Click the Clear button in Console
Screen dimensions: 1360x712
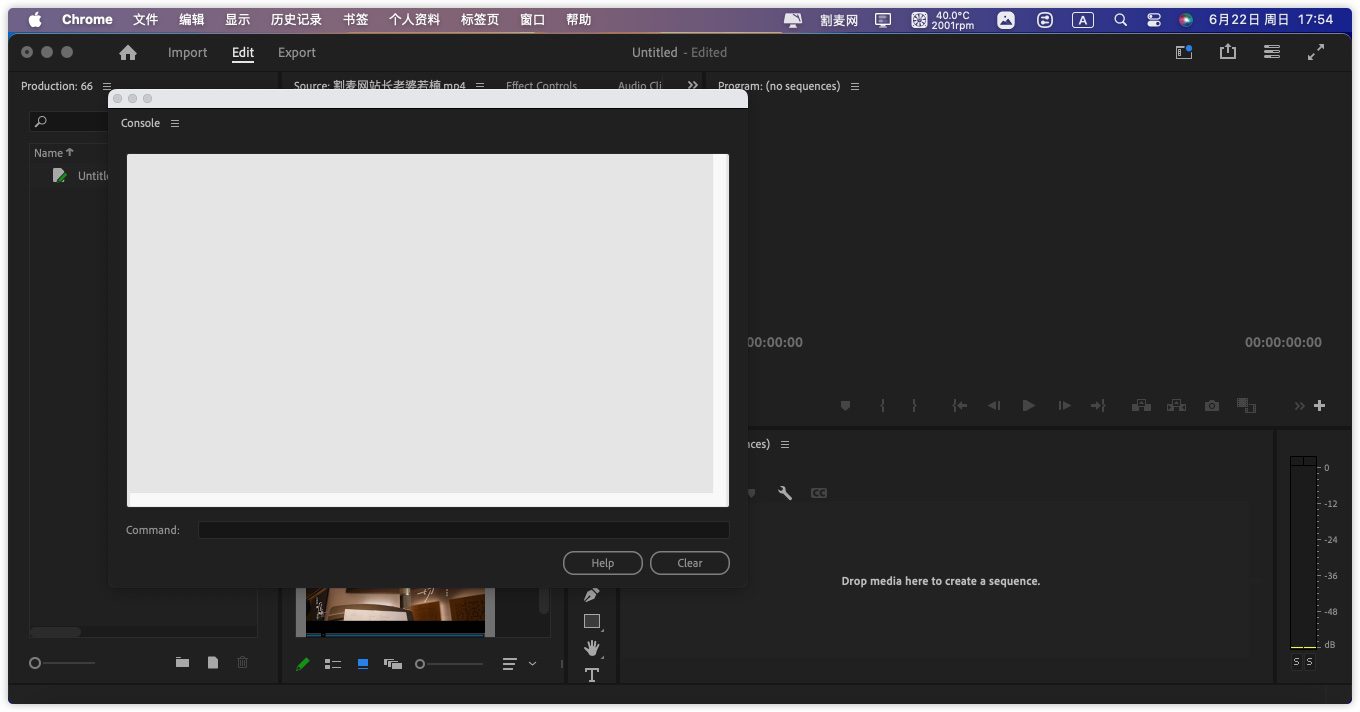[x=689, y=563]
